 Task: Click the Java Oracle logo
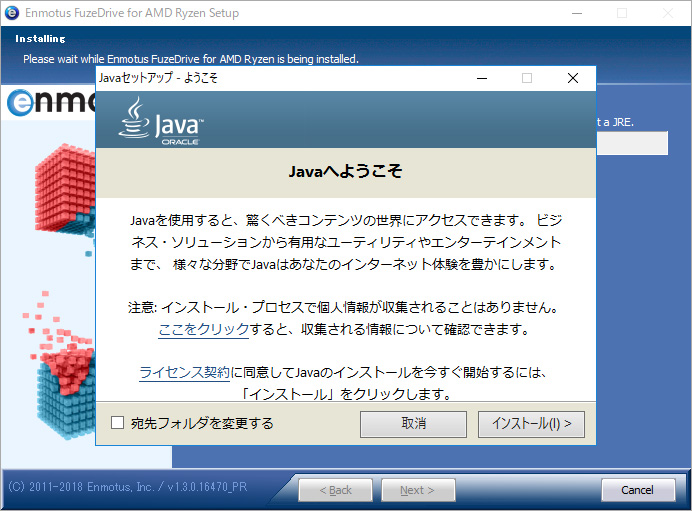coord(161,124)
